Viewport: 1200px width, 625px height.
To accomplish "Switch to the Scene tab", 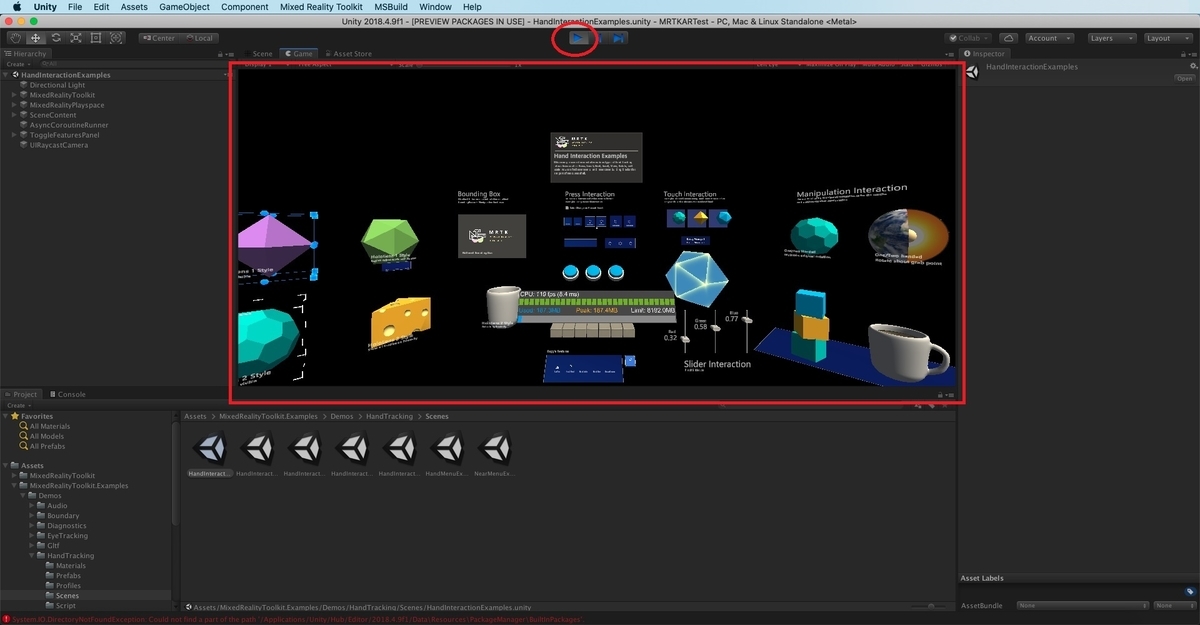I will (x=258, y=54).
